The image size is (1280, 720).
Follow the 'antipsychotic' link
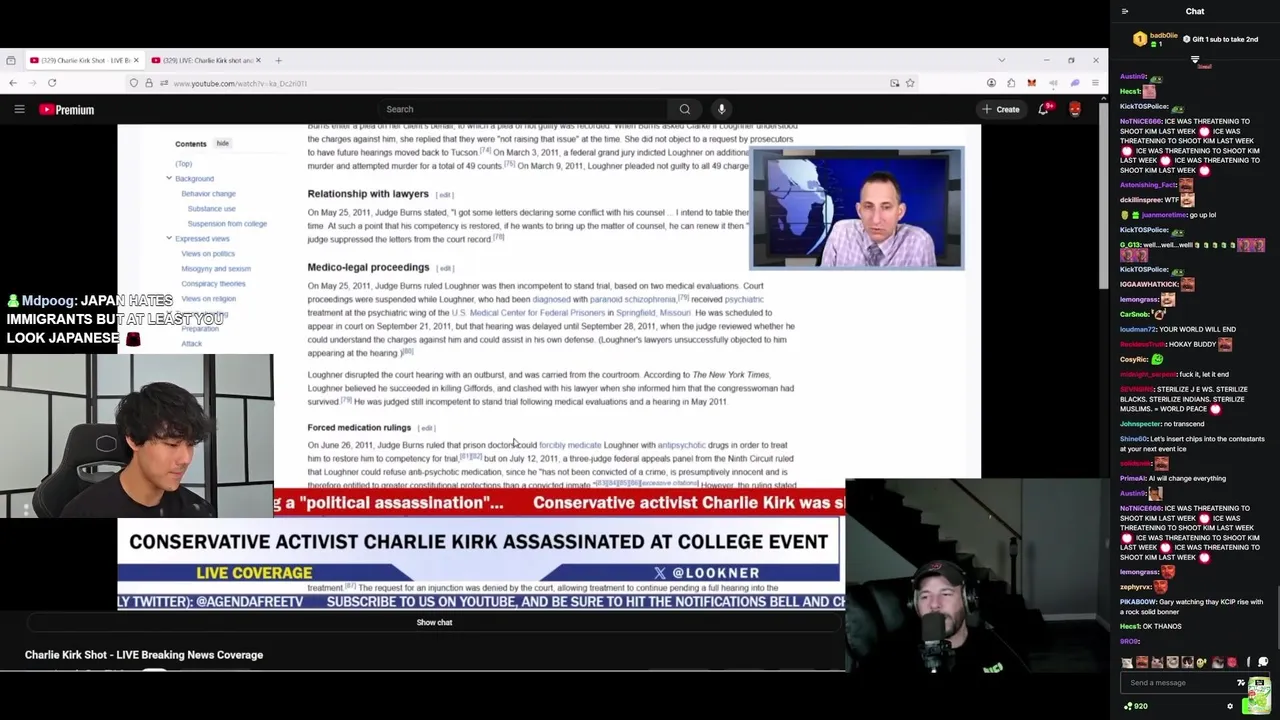(681, 445)
